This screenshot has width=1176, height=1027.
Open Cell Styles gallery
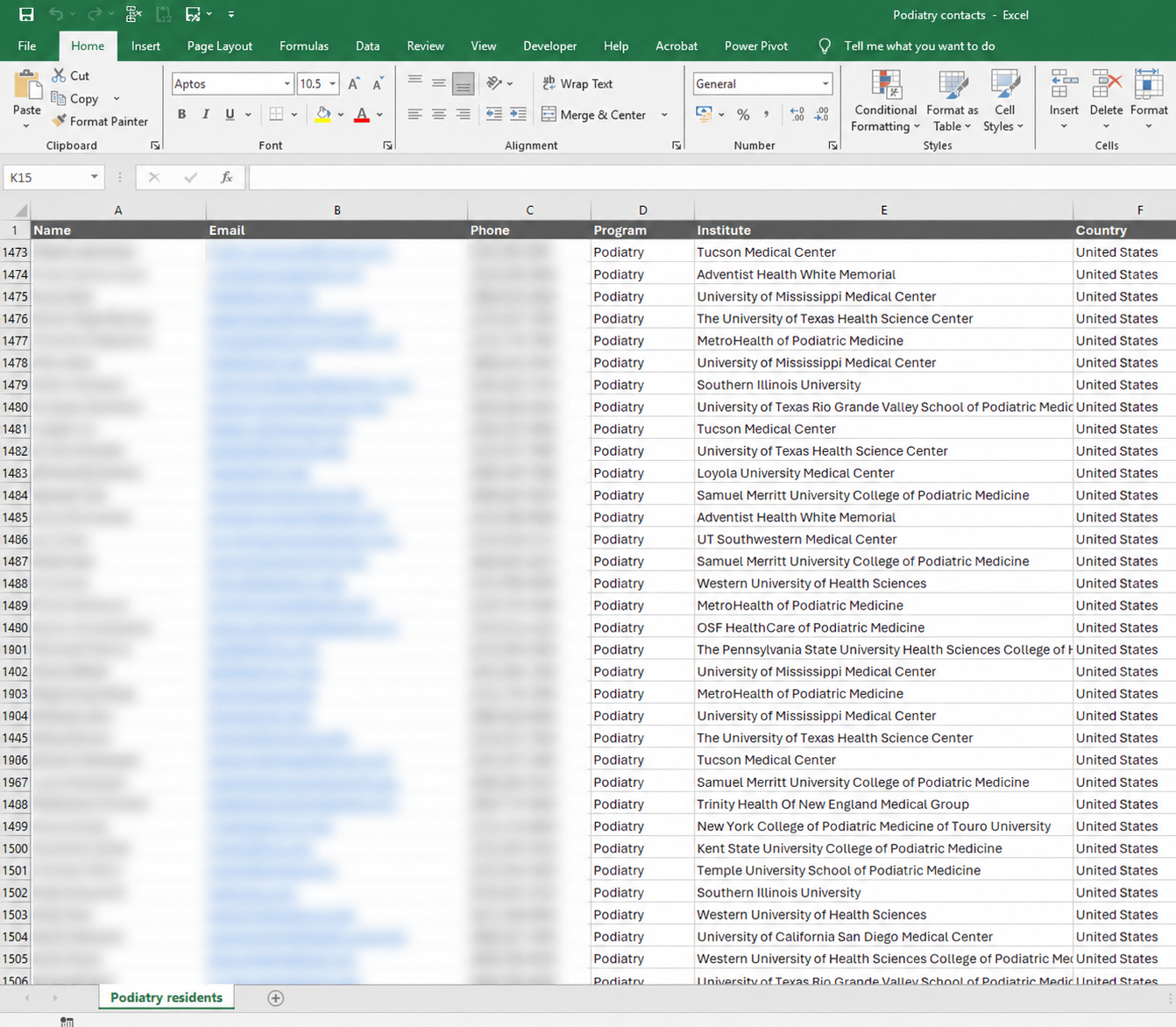pos(1004,101)
